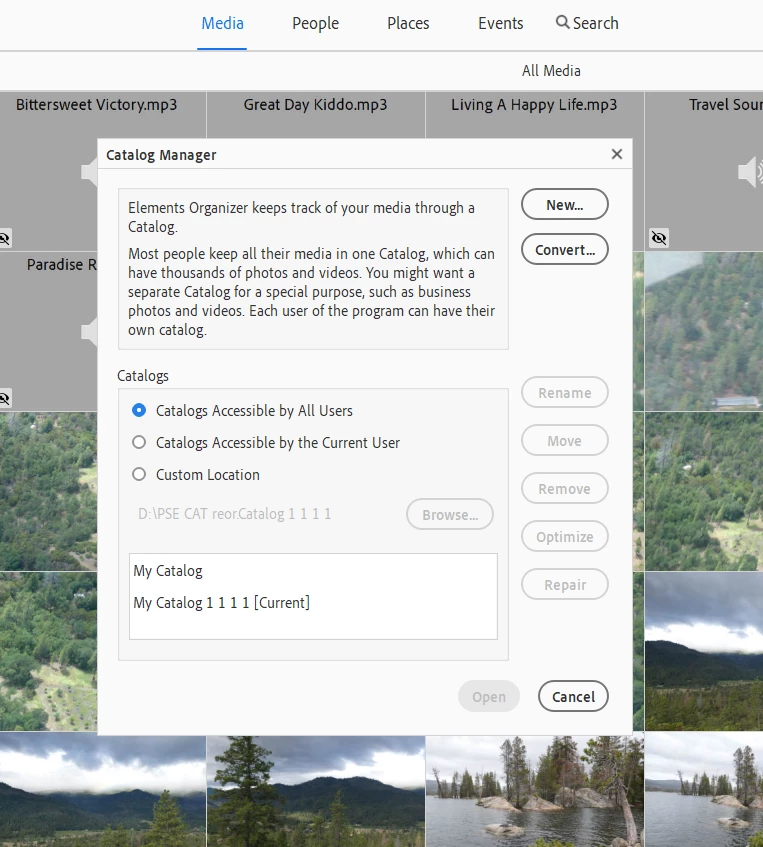Click the Optimize button
763x847 pixels.
coord(565,536)
